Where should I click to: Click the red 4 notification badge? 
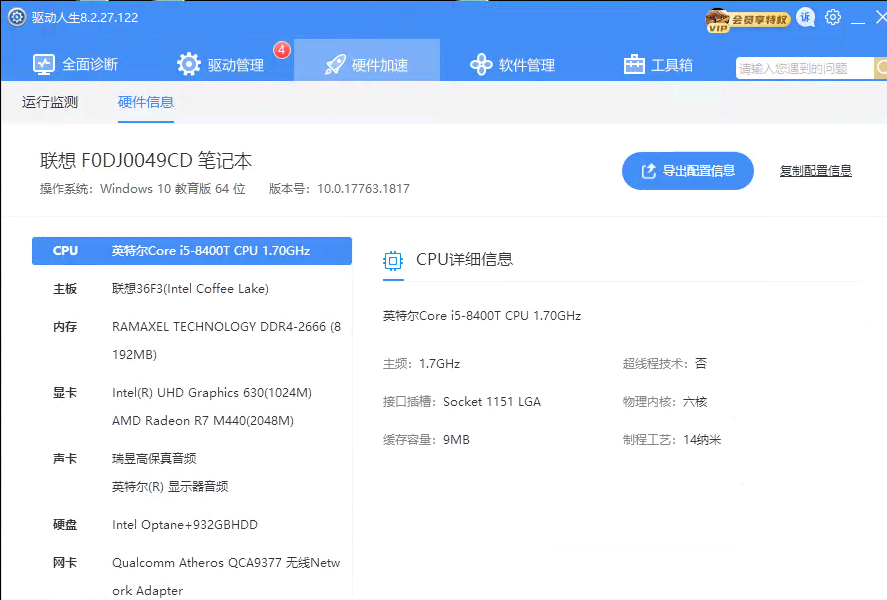282,50
